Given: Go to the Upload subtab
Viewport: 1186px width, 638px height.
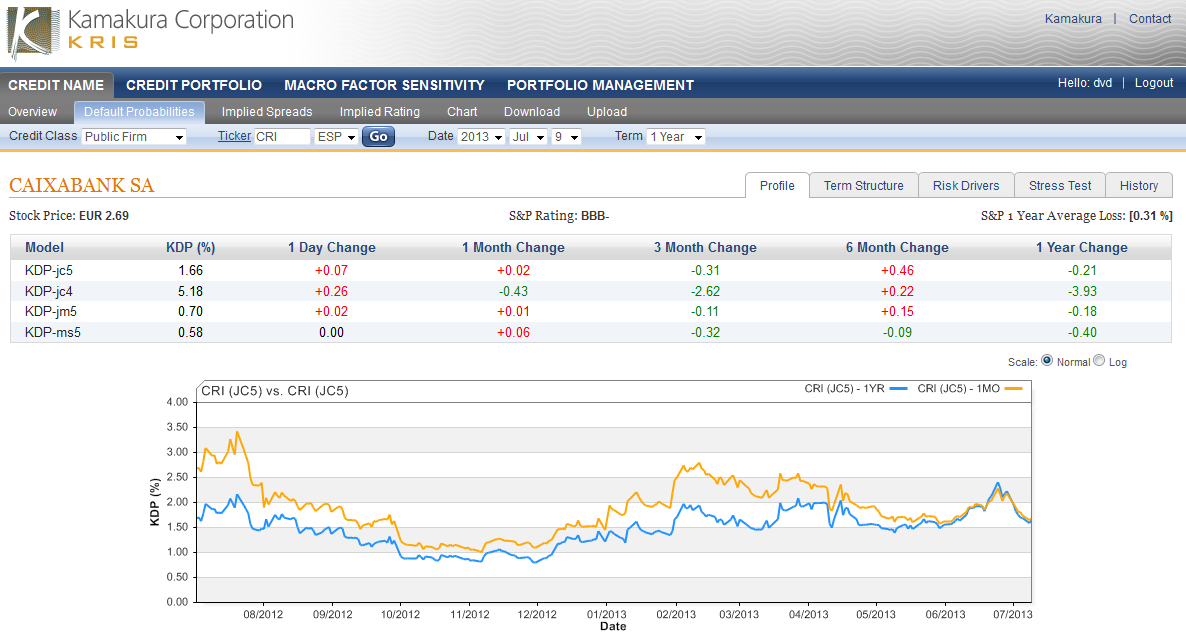Looking at the screenshot, I should click(607, 111).
